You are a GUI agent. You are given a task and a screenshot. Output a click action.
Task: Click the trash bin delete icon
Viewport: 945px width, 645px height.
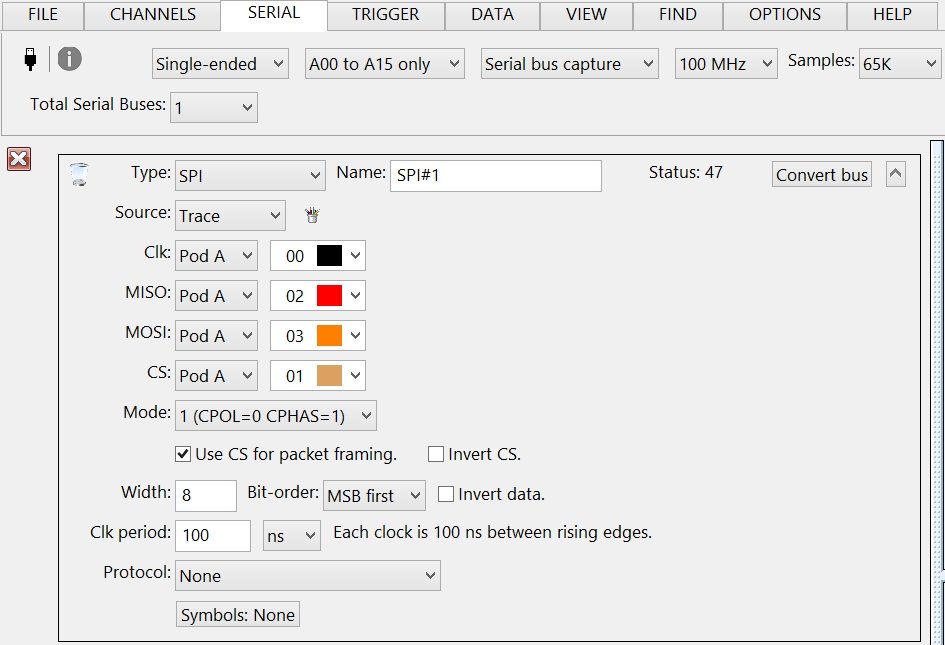80,176
